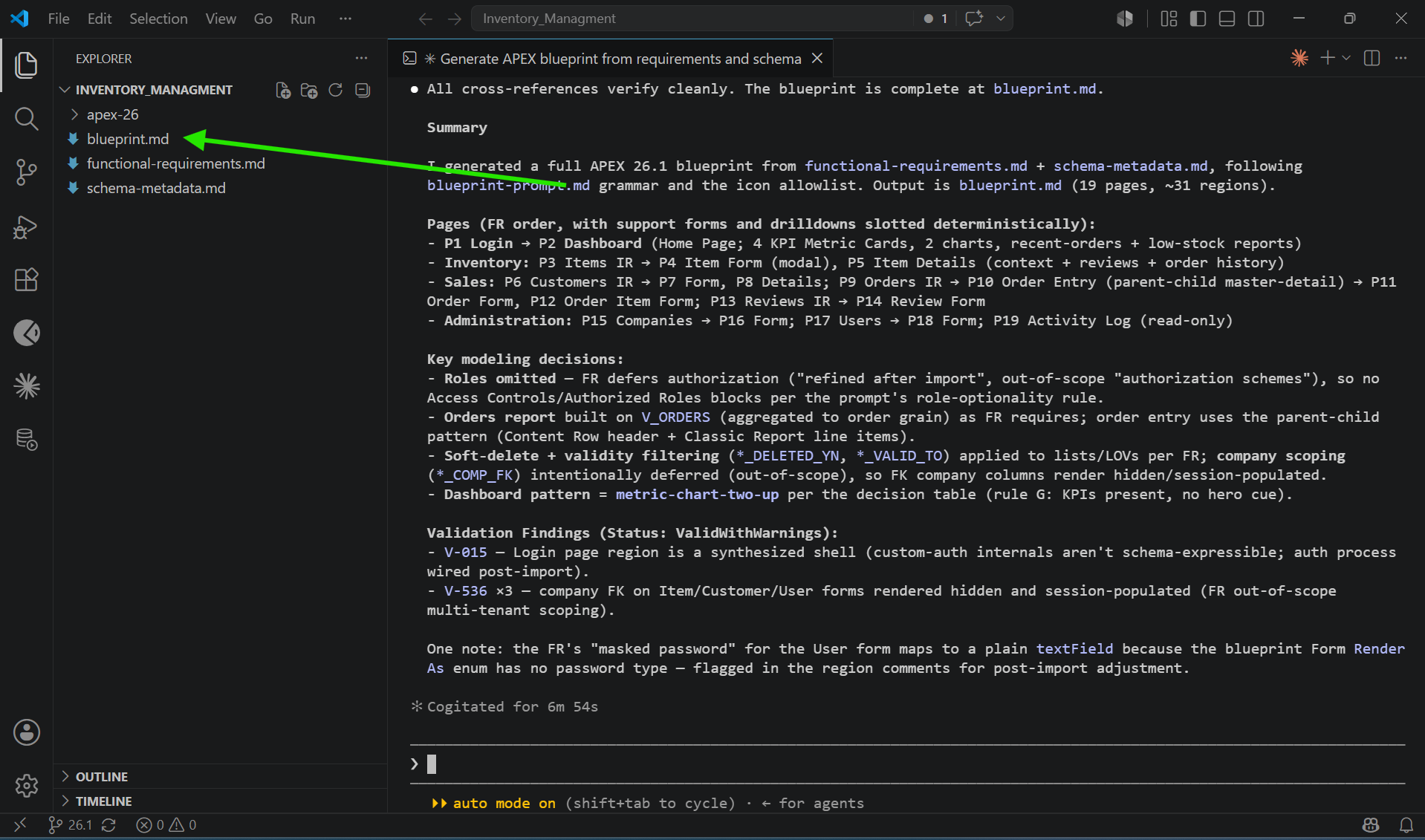Click the metric-chart-two-up link
1425x840 pixels.
pos(697,495)
